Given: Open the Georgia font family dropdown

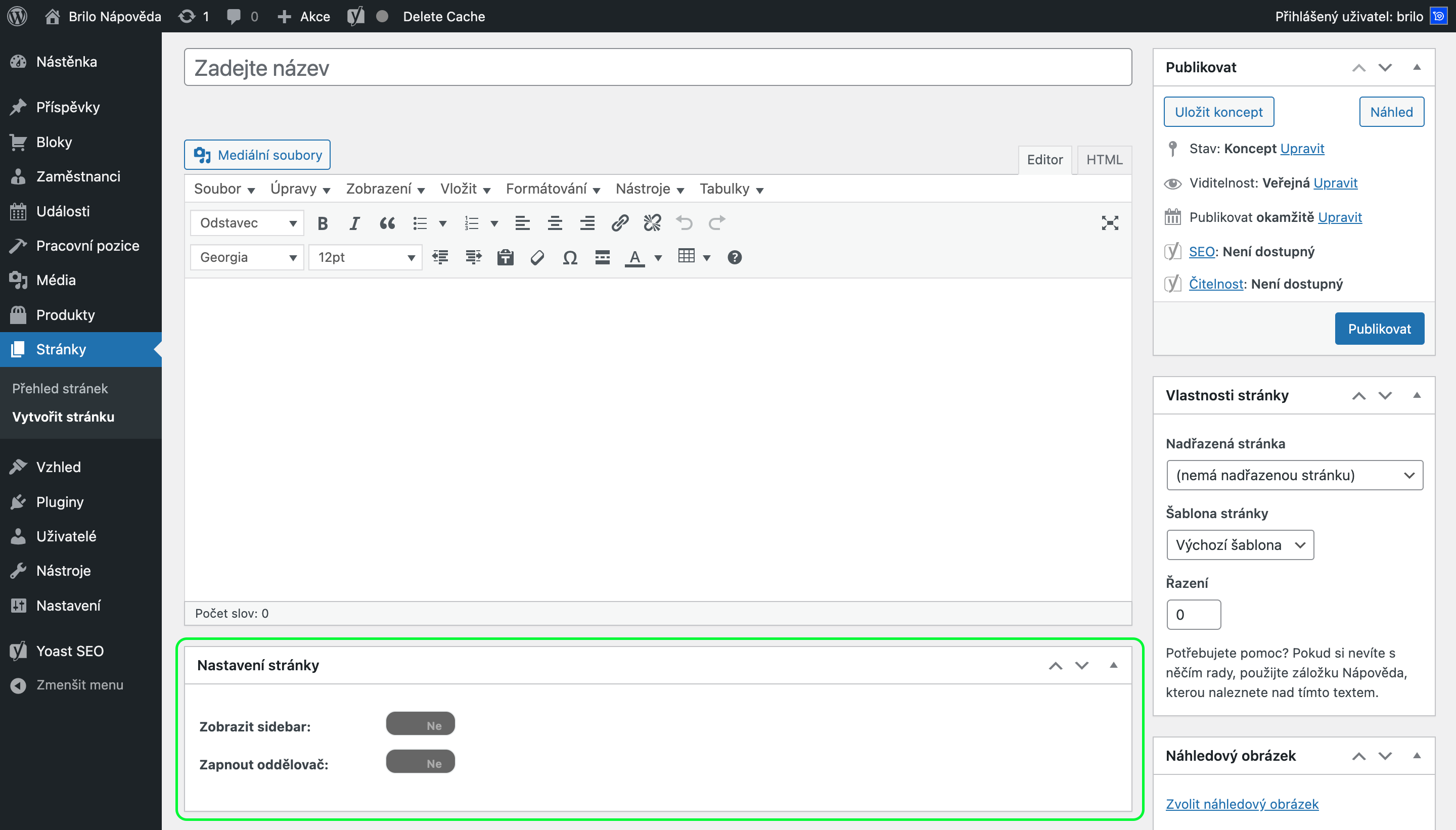Looking at the screenshot, I should tap(247, 258).
